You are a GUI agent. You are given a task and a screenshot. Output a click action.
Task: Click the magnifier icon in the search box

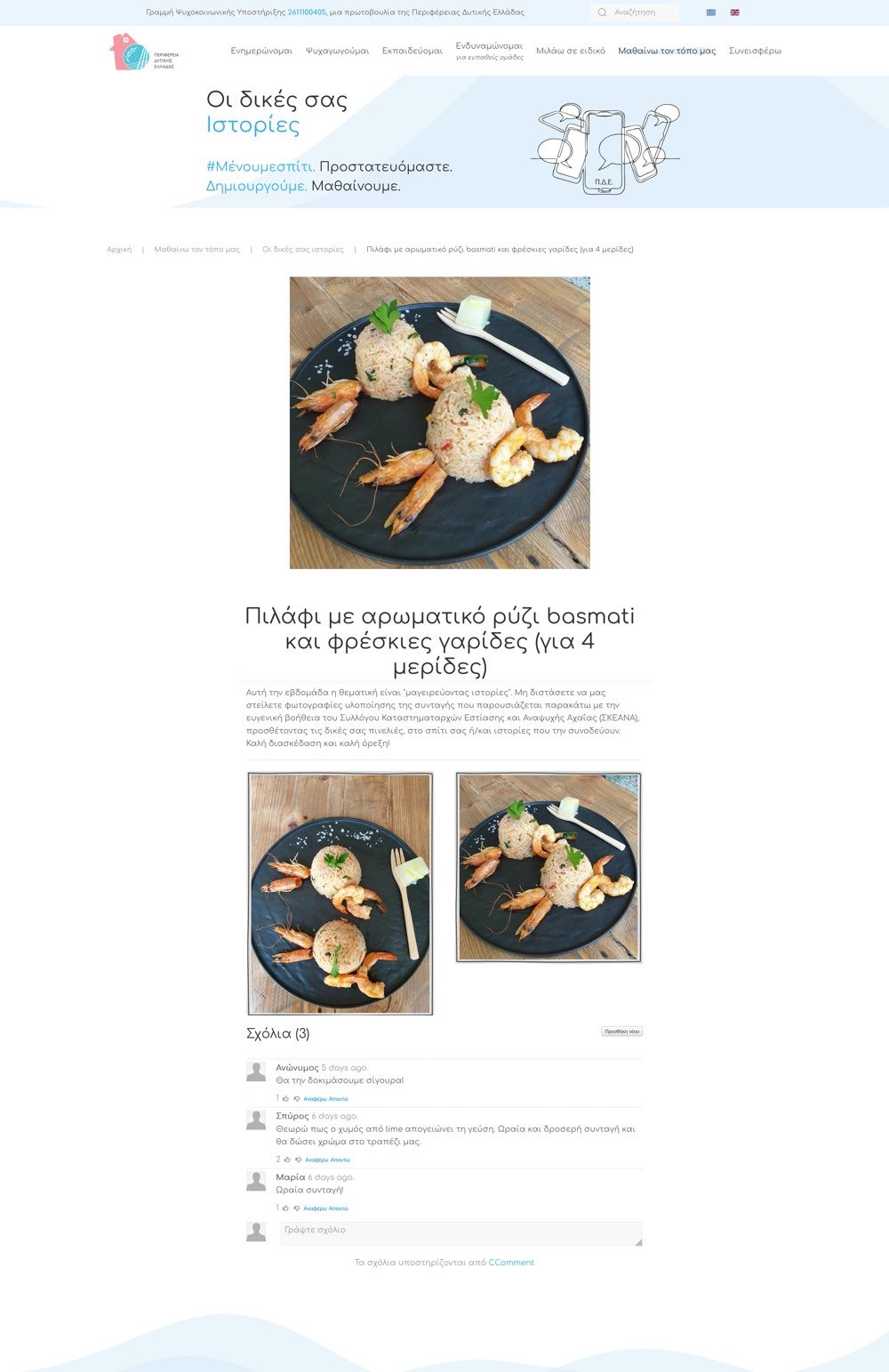coord(602,12)
